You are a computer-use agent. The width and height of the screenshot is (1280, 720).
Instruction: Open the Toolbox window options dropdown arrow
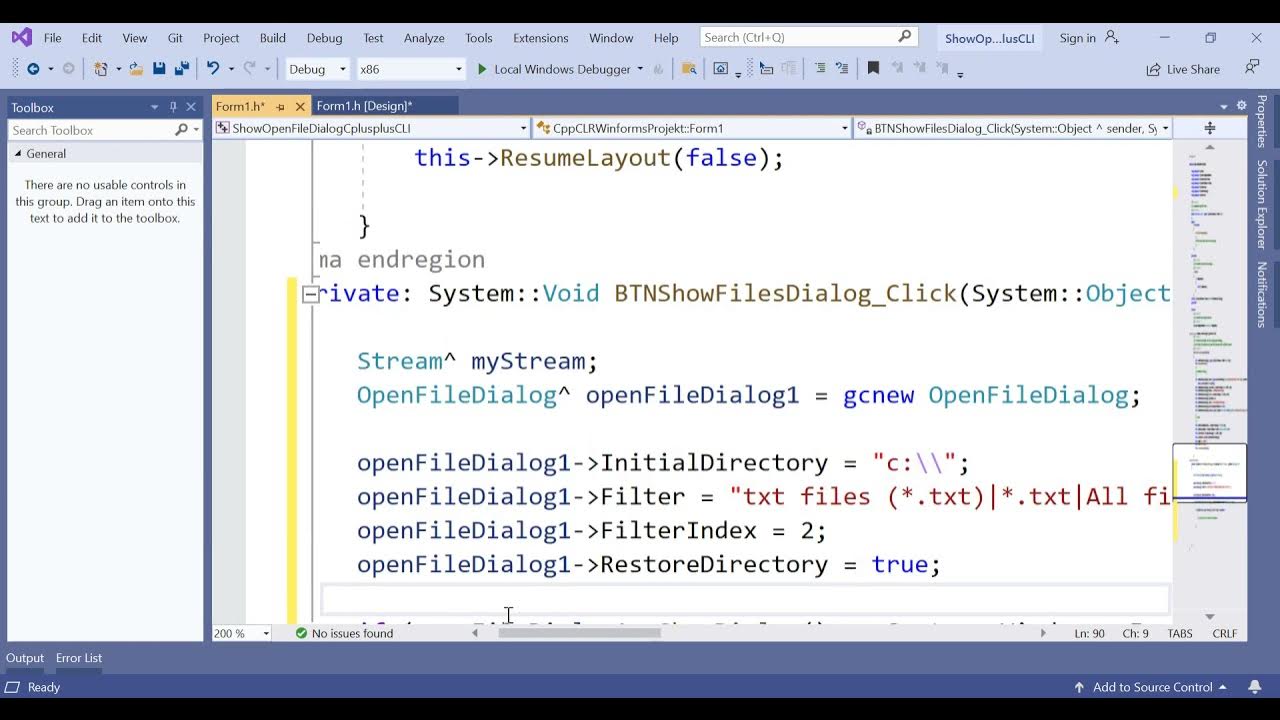pos(154,107)
